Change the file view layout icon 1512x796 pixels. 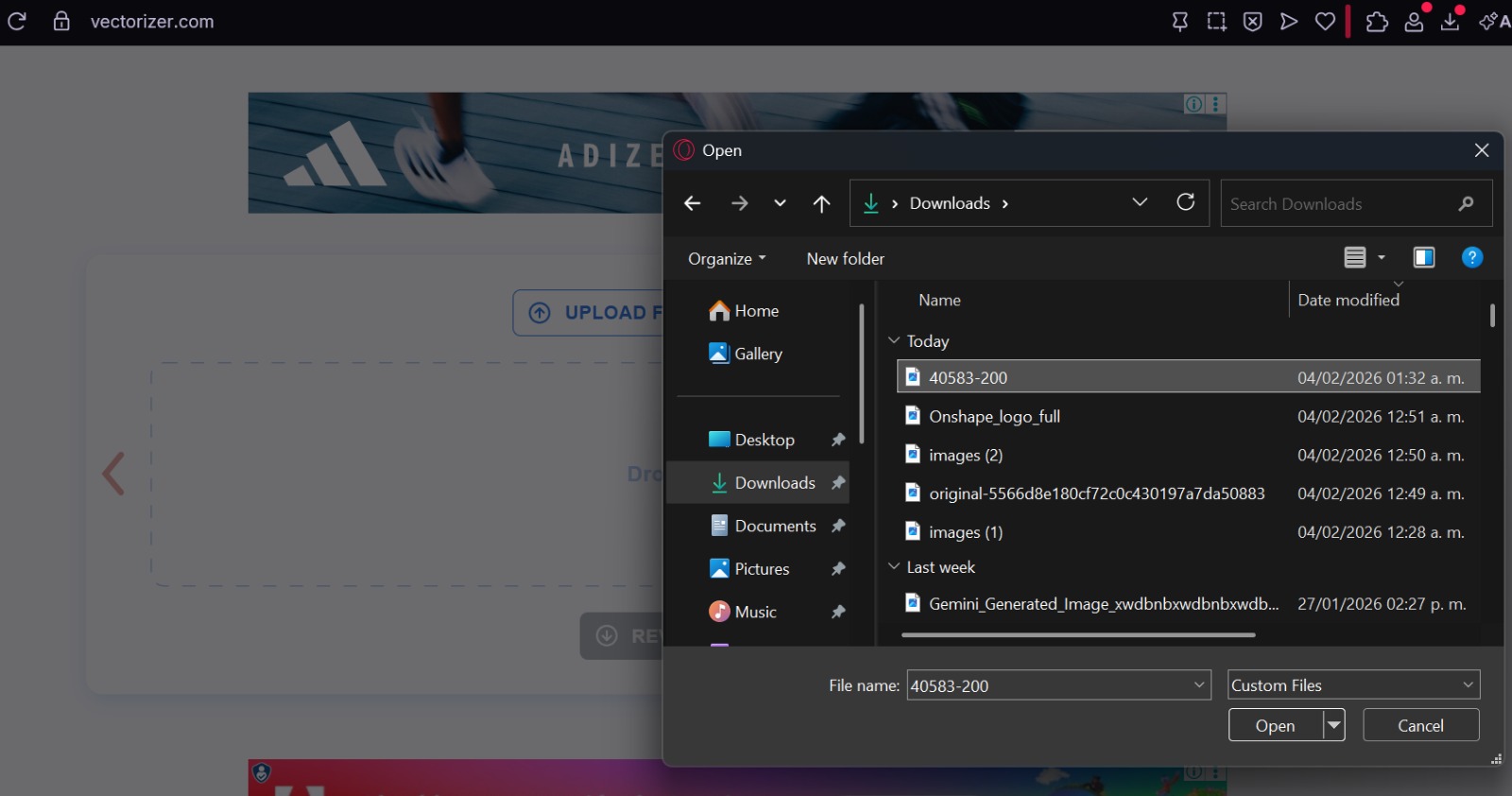coord(1355,257)
